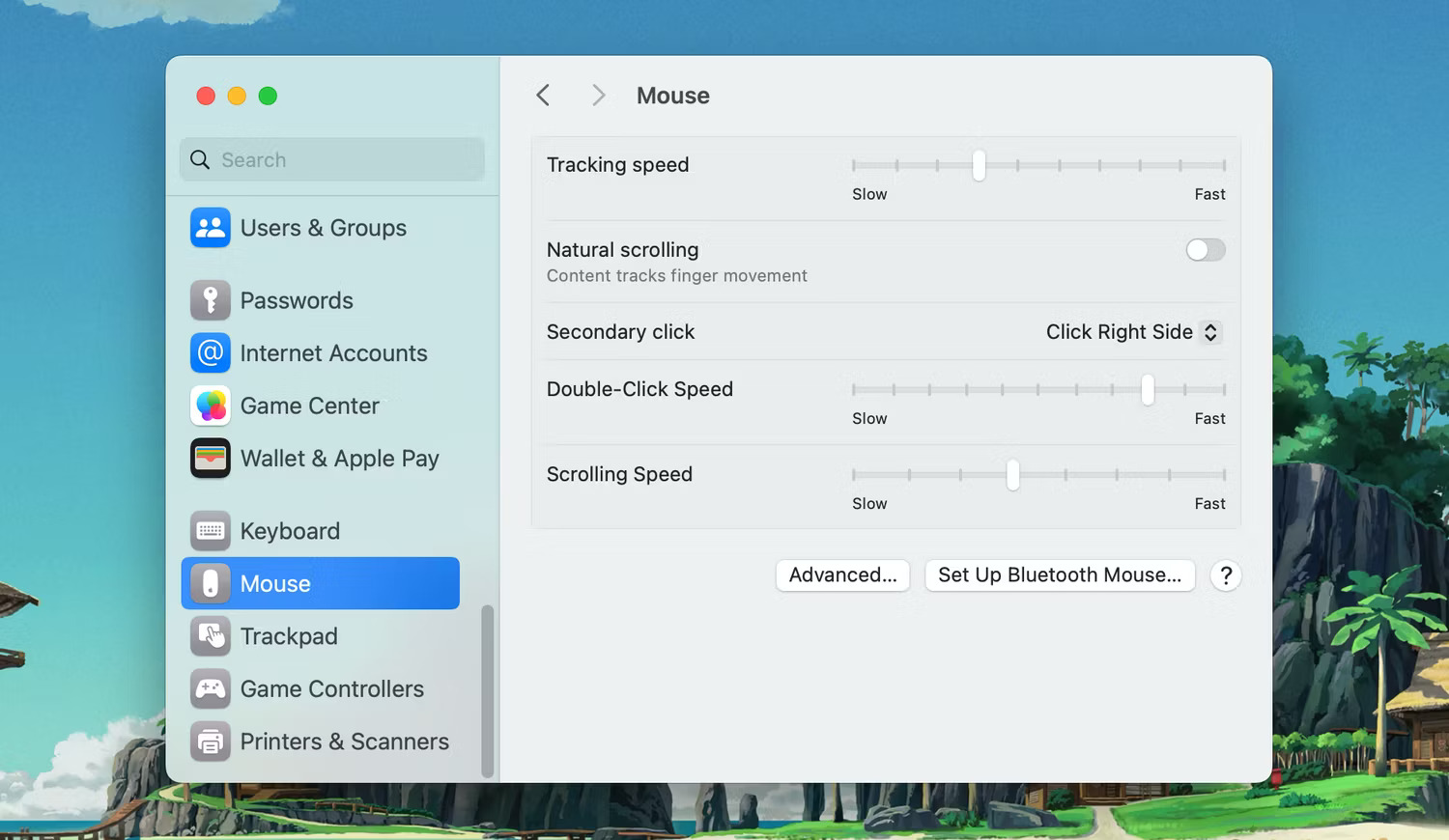Image resolution: width=1449 pixels, height=840 pixels.
Task: Open Trackpad settings via its icon
Action: (x=211, y=635)
